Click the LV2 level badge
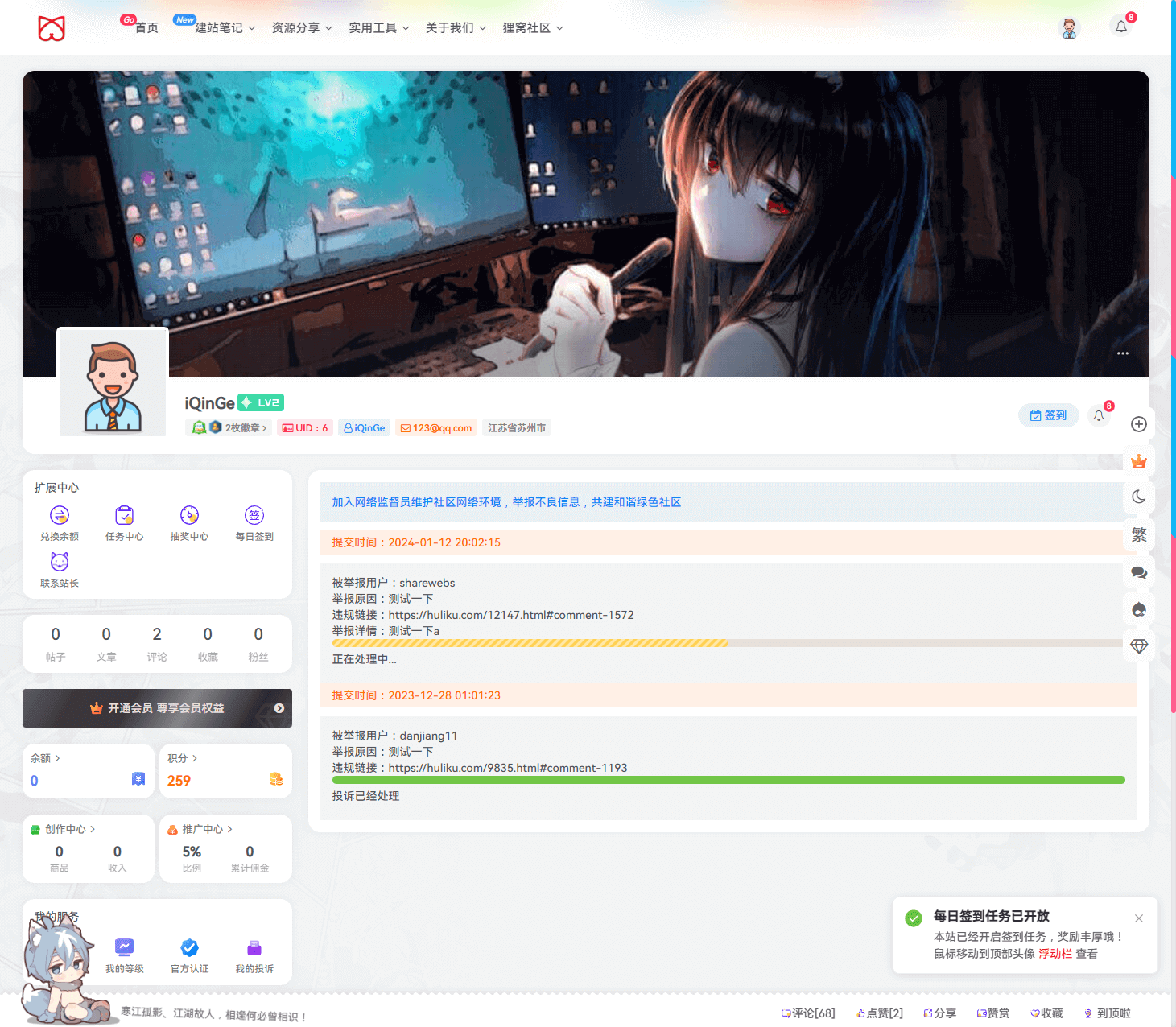This screenshot has height=1027, width=1176. 261,402
